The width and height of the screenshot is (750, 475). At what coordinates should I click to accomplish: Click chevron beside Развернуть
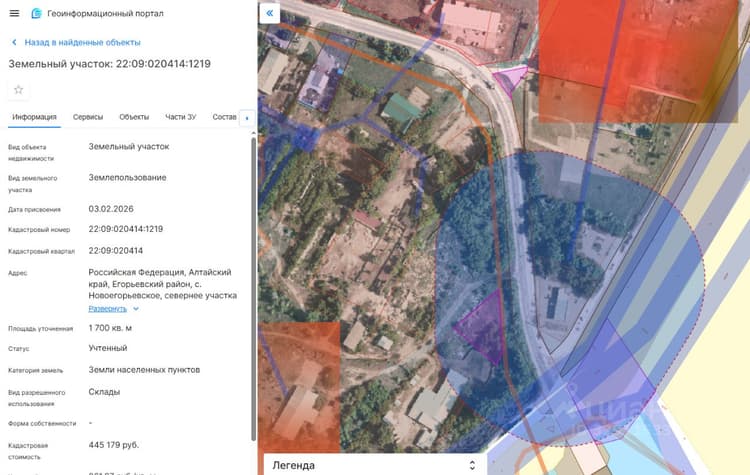click(x=136, y=309)
